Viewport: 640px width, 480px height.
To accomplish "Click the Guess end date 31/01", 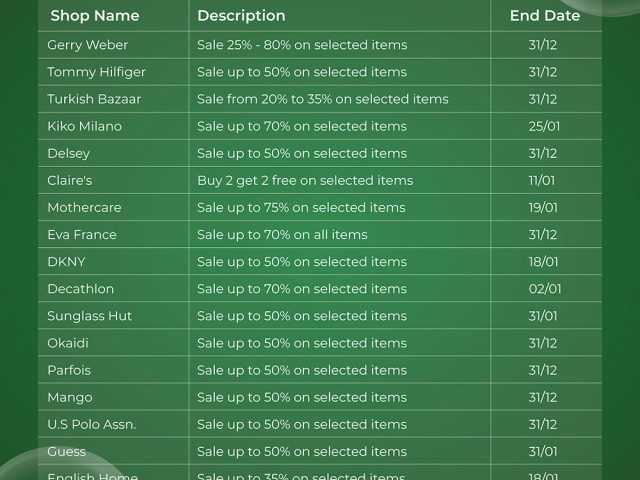I will click(543, 450).
